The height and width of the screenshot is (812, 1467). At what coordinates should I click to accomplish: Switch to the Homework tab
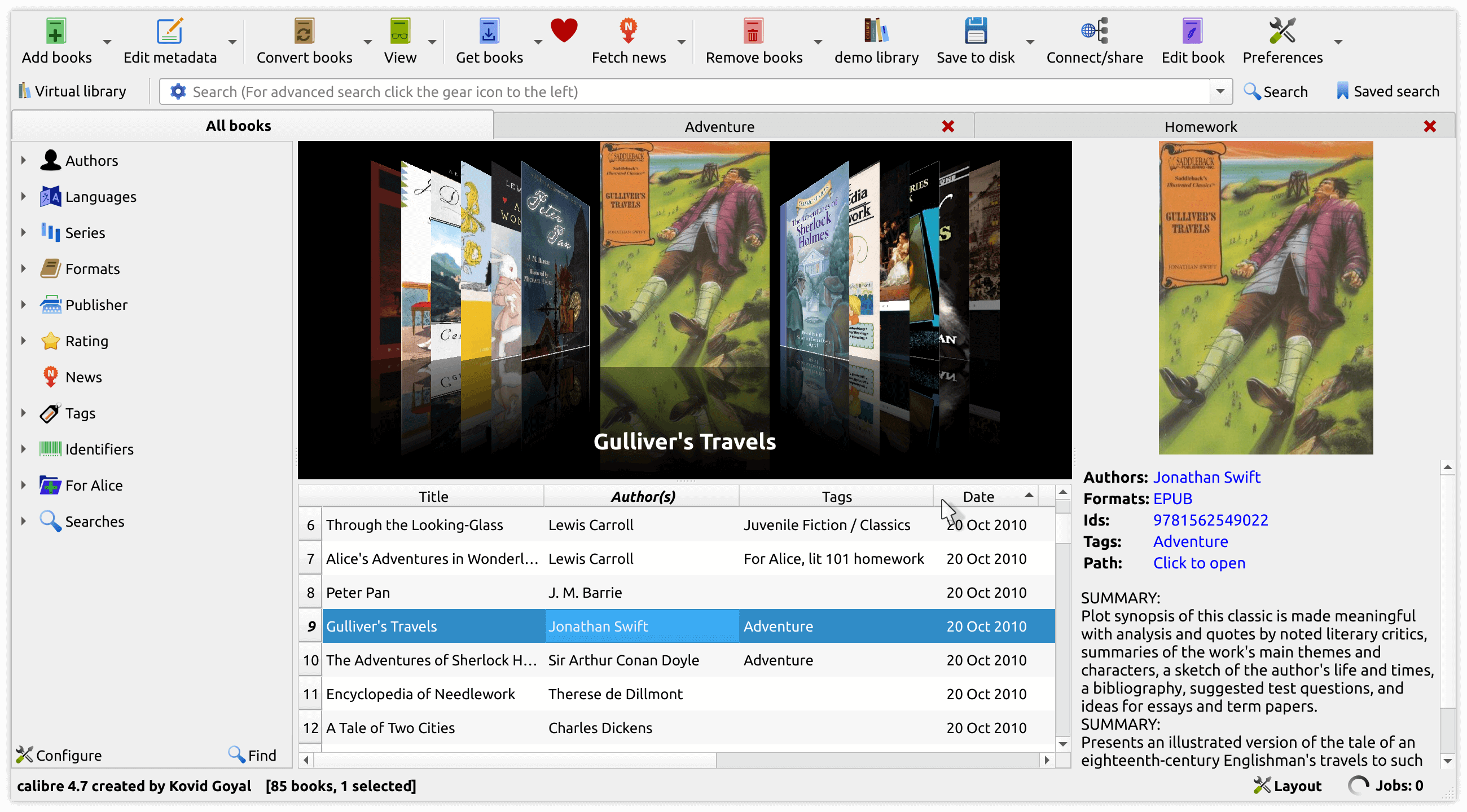(x=1199, y=126)
